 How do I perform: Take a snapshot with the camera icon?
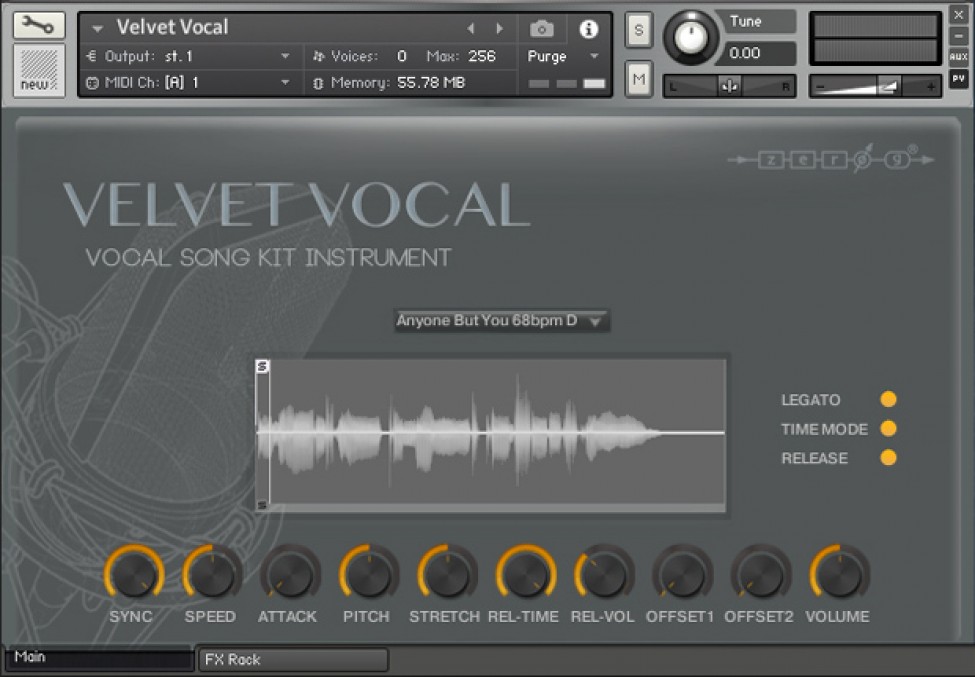coord(541,29)
